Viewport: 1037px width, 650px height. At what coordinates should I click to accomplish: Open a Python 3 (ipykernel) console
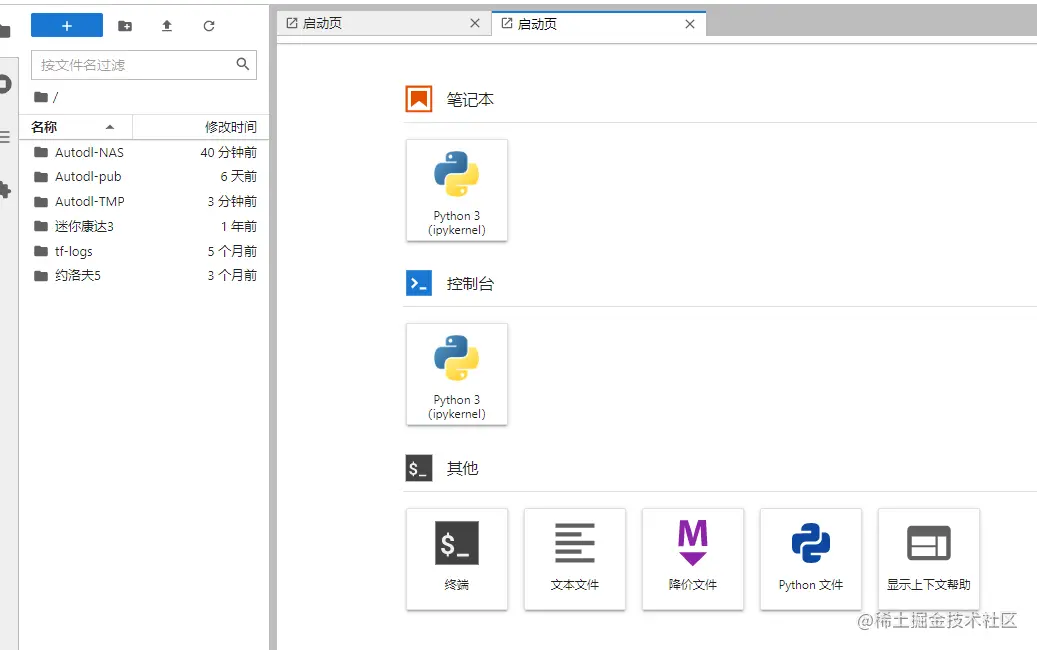tap(457, 374)
